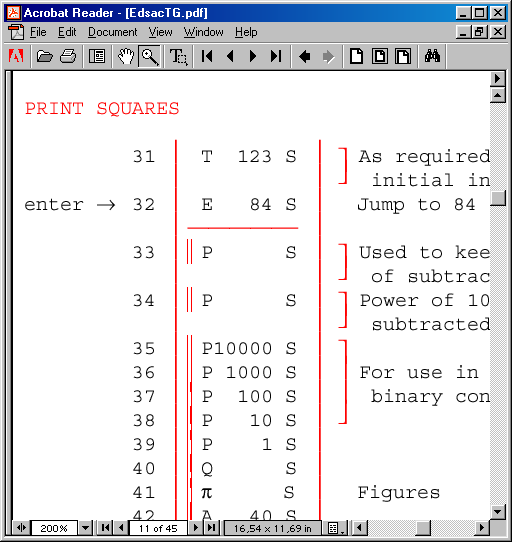Image resolution: width=512 pixels, height=542 pixels.
Task: Select the Text selection tool
Action: tap(178, 56)
